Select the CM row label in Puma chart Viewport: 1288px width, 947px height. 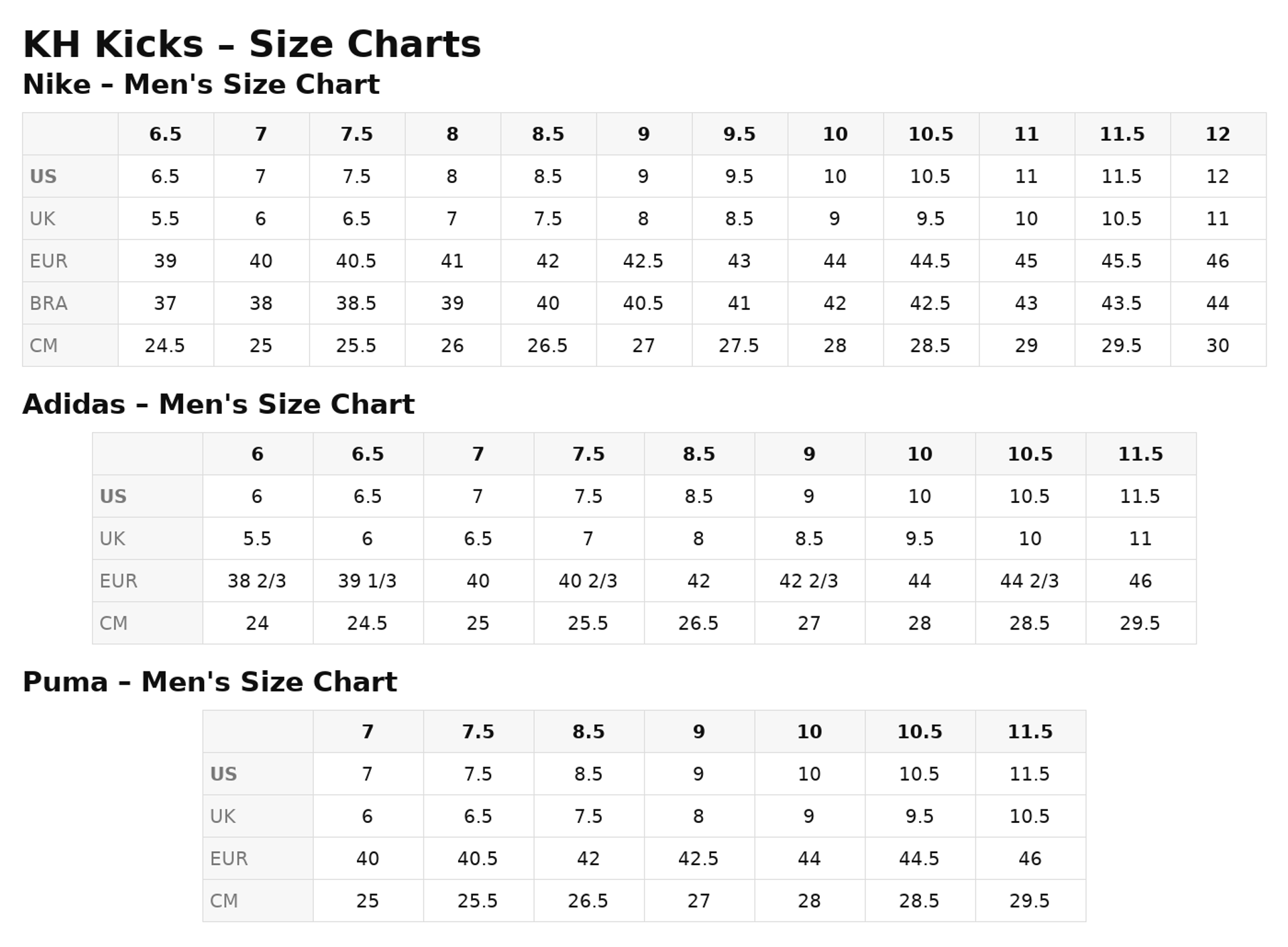[x=224, y=901]
